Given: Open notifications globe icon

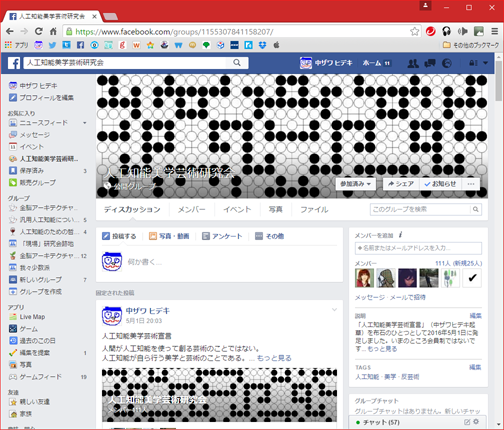Looking at the screenshot, I should 447,63.
